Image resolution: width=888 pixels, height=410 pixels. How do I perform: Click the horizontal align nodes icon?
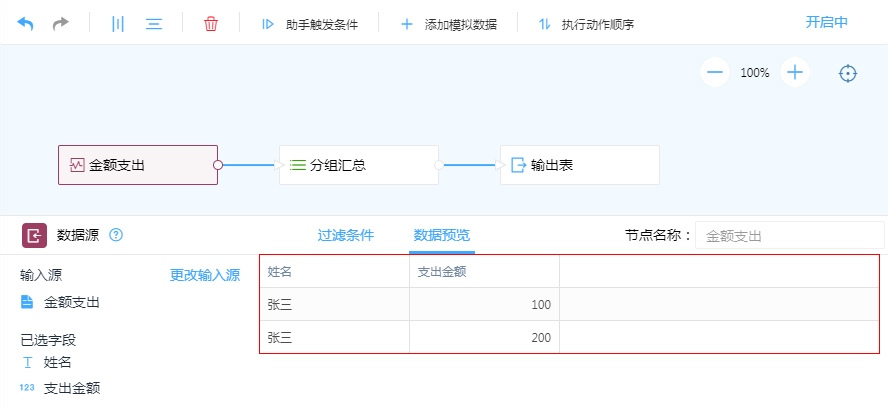154,23
